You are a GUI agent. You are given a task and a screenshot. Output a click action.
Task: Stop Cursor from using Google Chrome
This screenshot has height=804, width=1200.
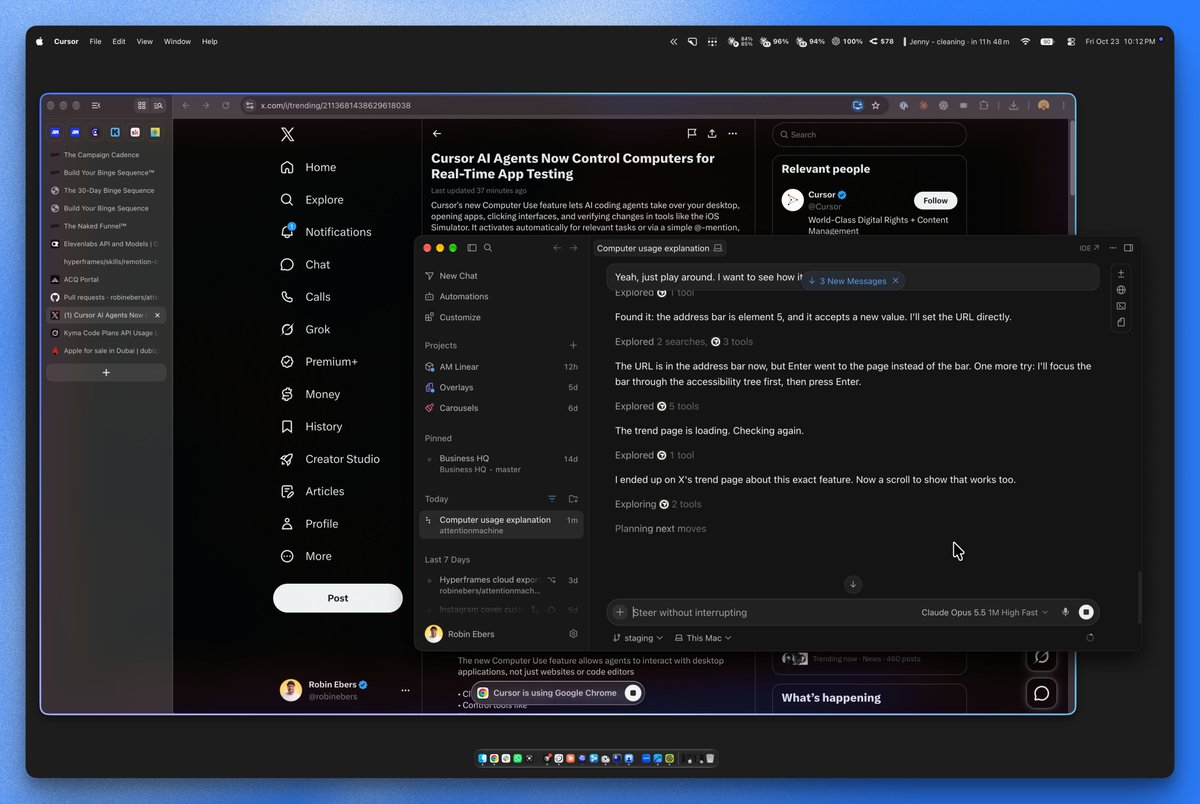tap(632, 693)
